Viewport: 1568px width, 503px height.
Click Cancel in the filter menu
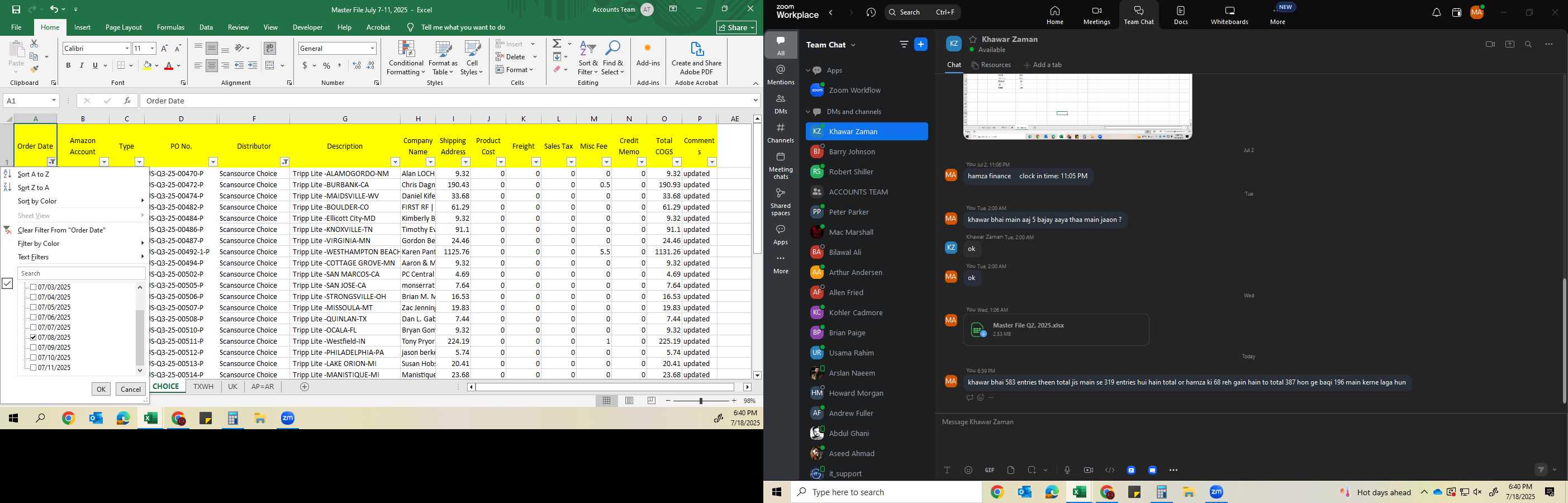[x=131, y=389]
